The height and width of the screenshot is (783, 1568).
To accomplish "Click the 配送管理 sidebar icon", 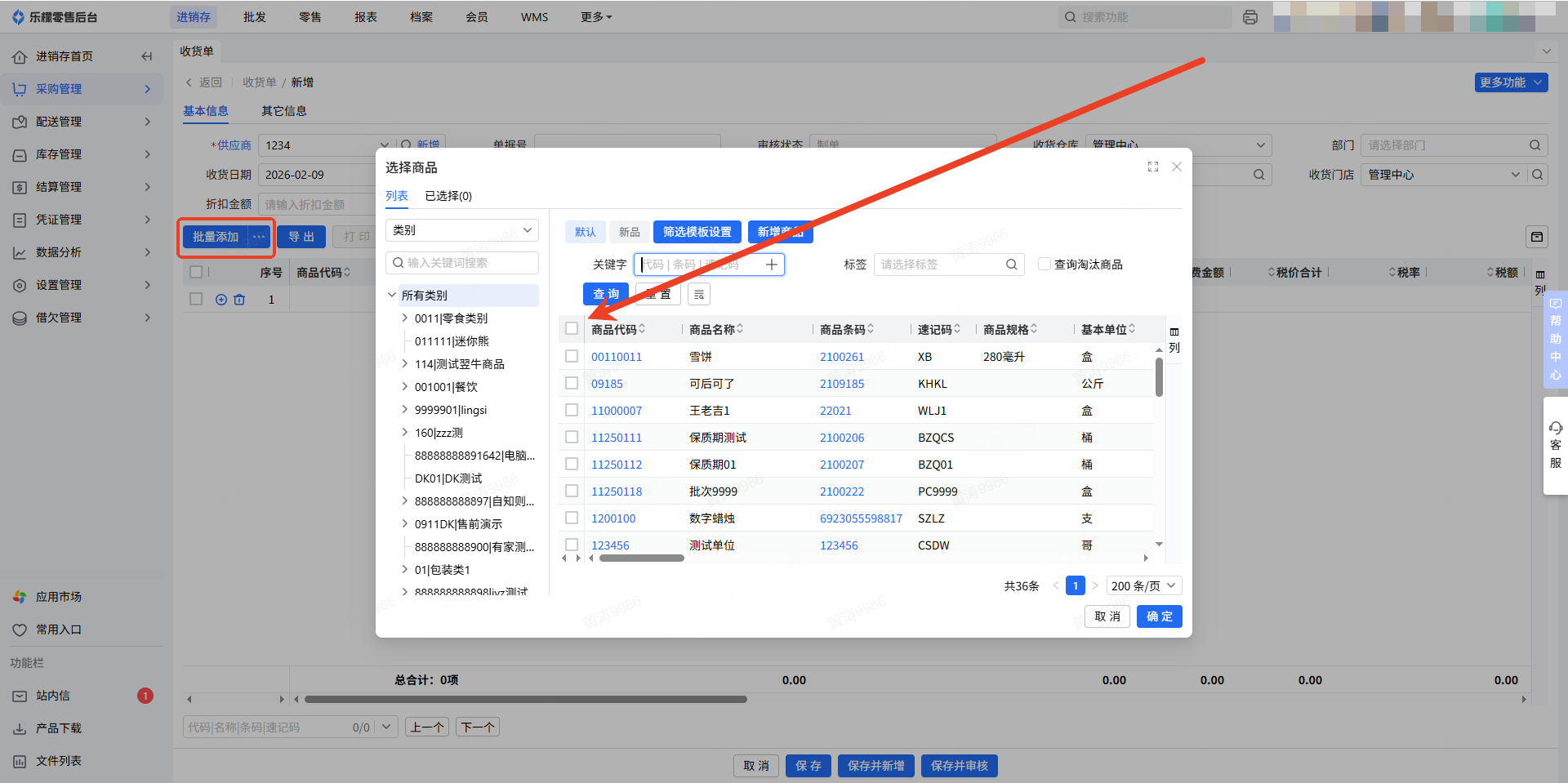I will tap(20, 122).
